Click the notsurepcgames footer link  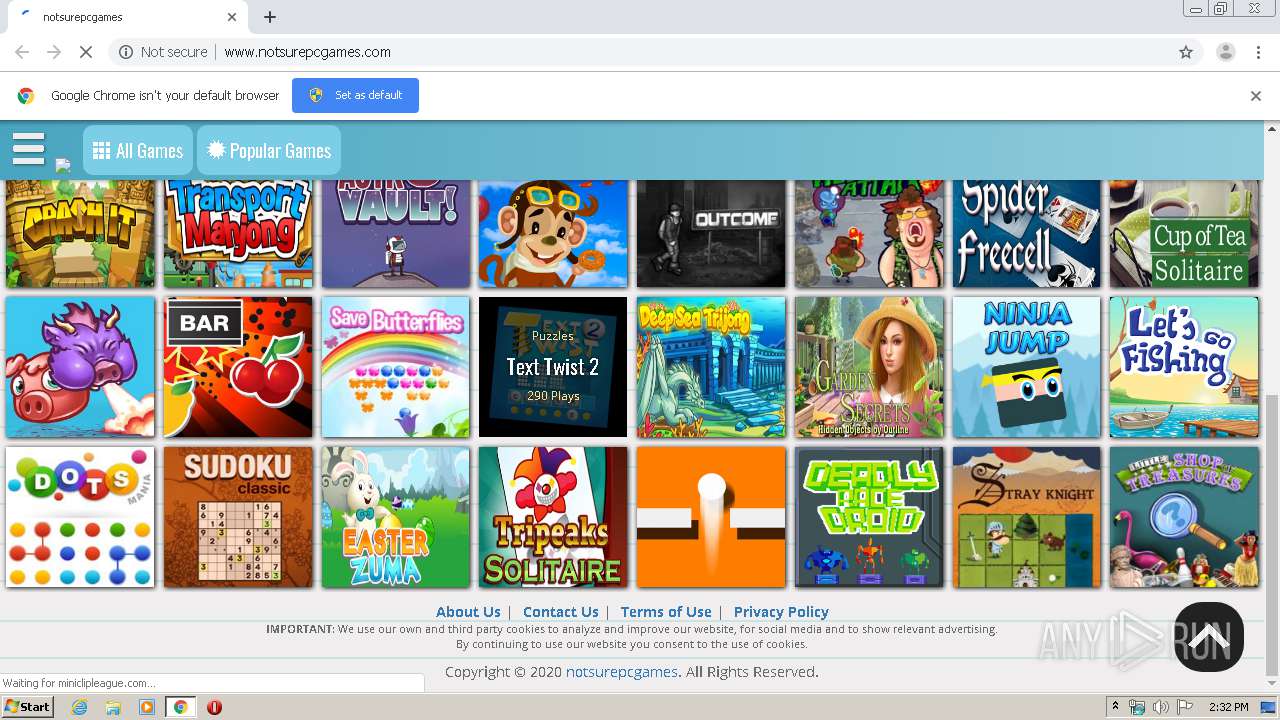pyautogui.click(x=622, y=672)
